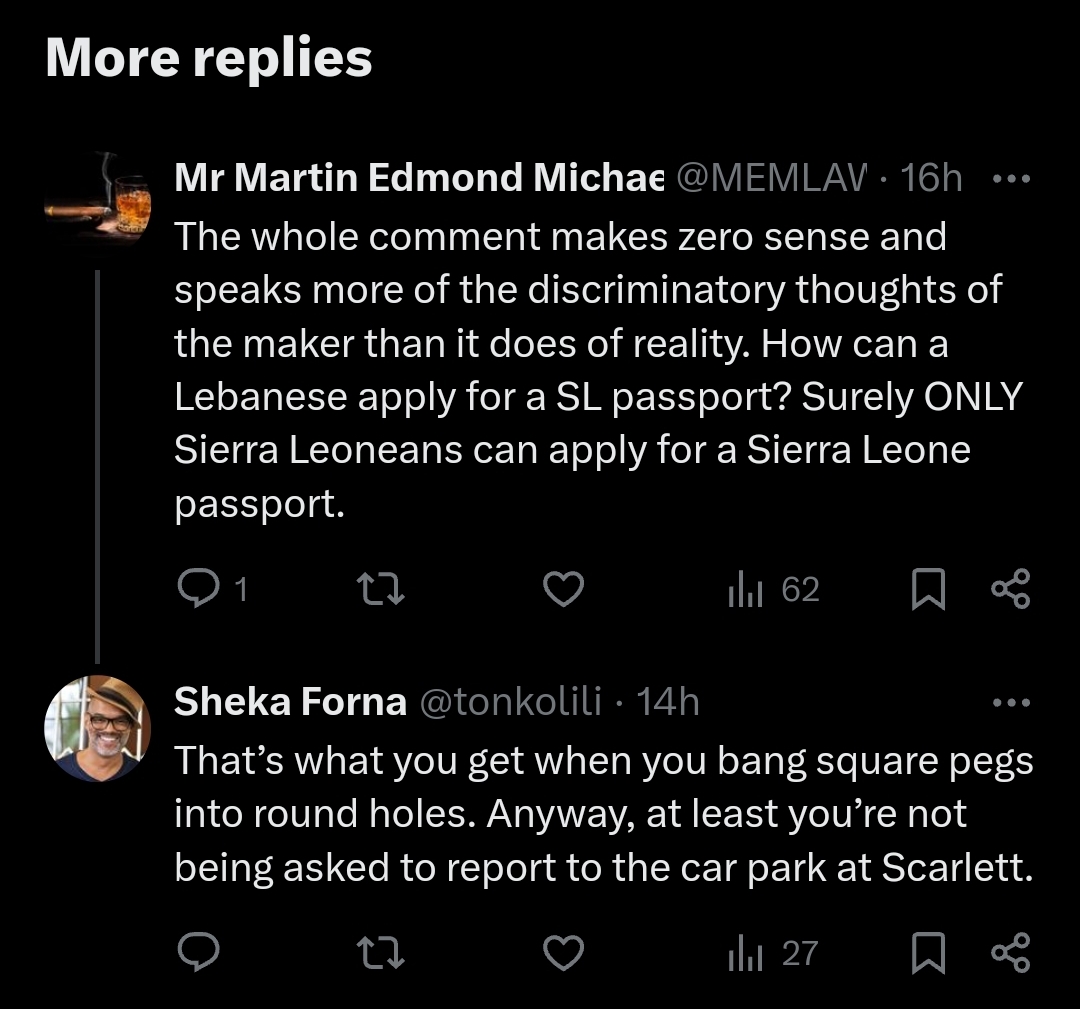This screenshot has width=1080, height=1009.
Task: Open the square pegs reply text
Action: pos(603,814)
